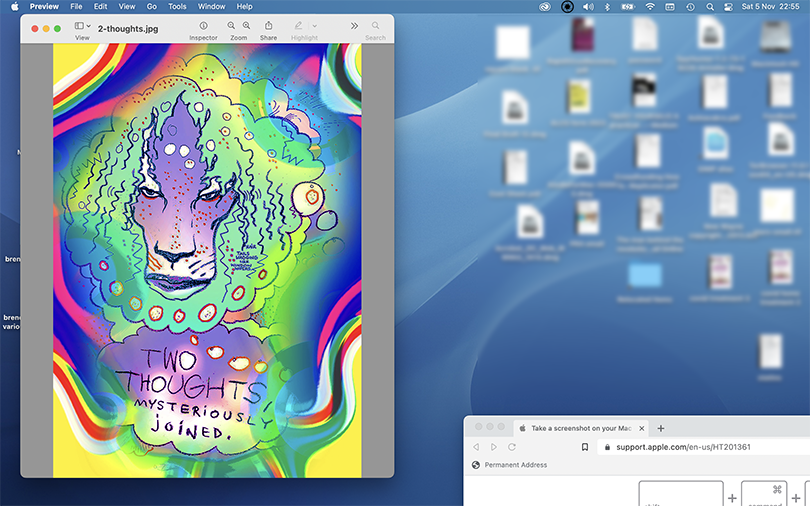Toggle the sidebar View icon
The height and width of the screenshot is (506, 810).
click(79, 25)
